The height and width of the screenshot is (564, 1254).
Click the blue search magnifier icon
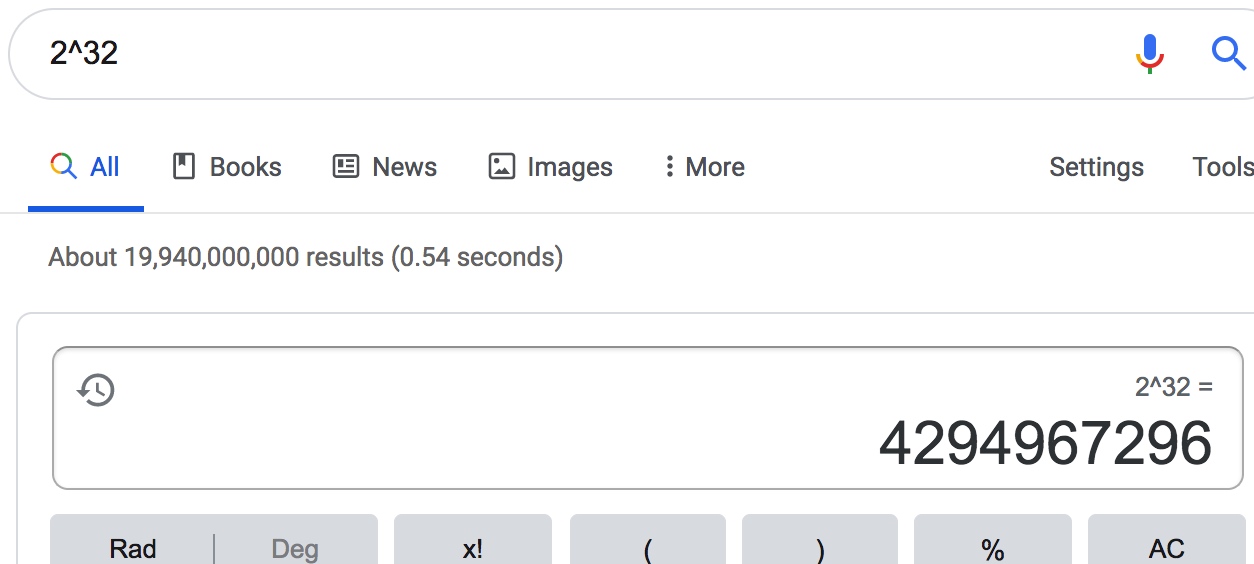1228,52
